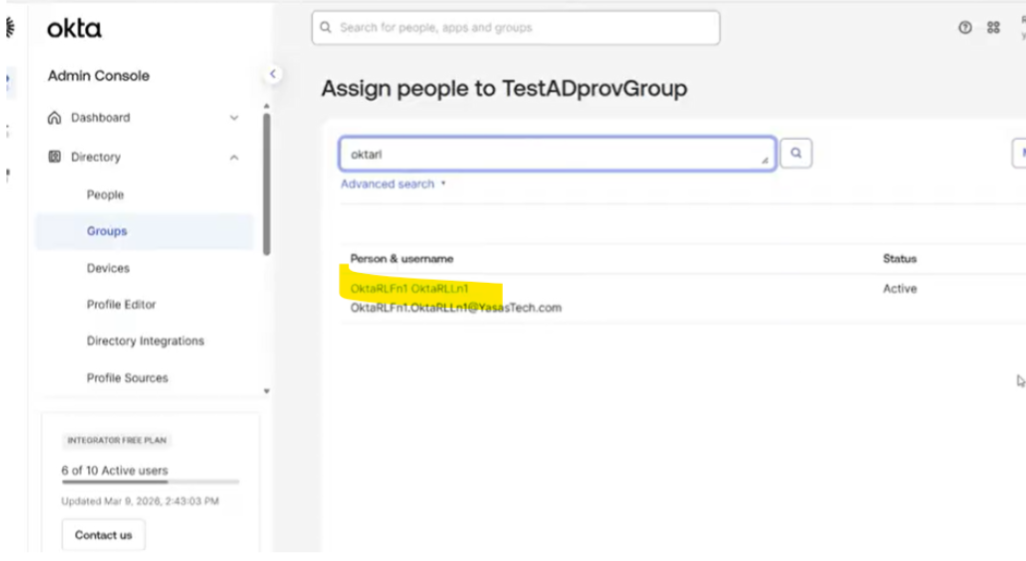Click the search magnifier button beside oktarl field
The image size is (1026, 561).
796,153
